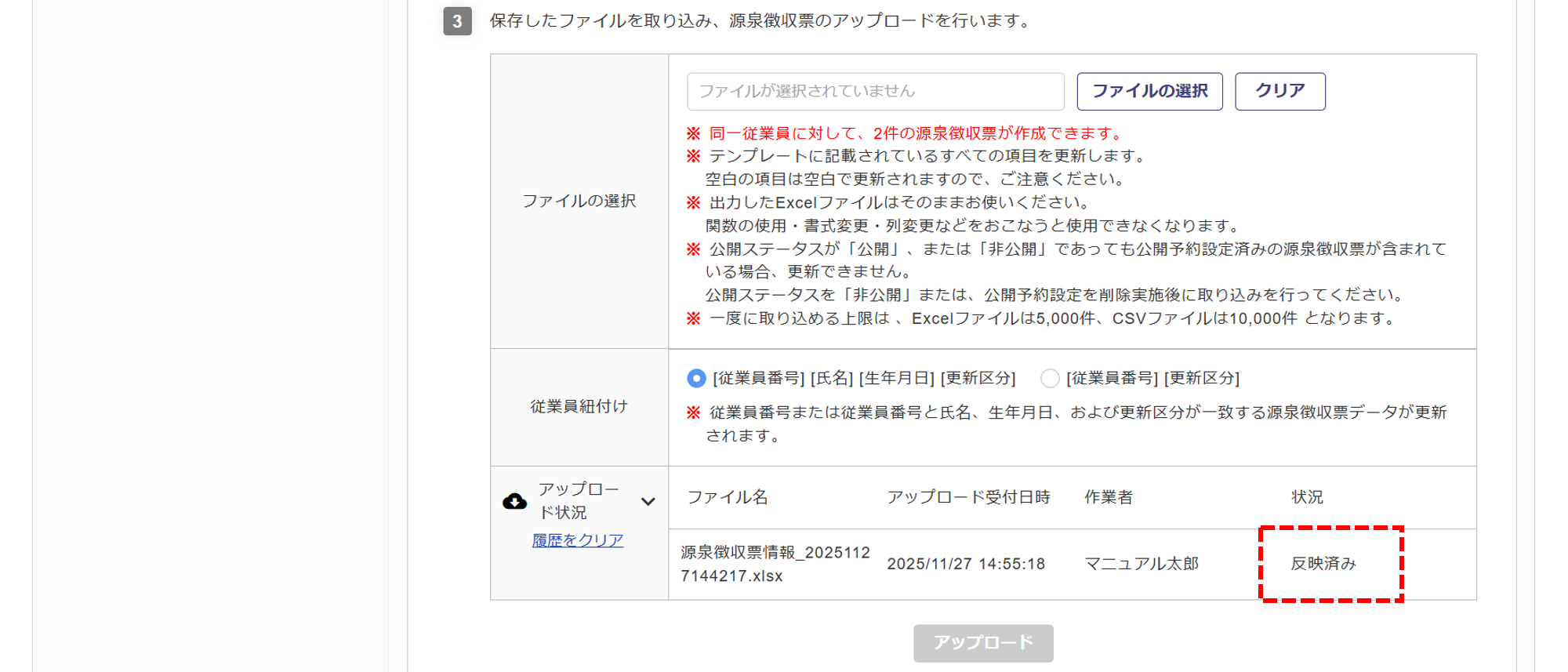The width and height of the screenshot is (1568, 672).
Task: Click the 従業員紐付け row label
Action: (579, 406)
